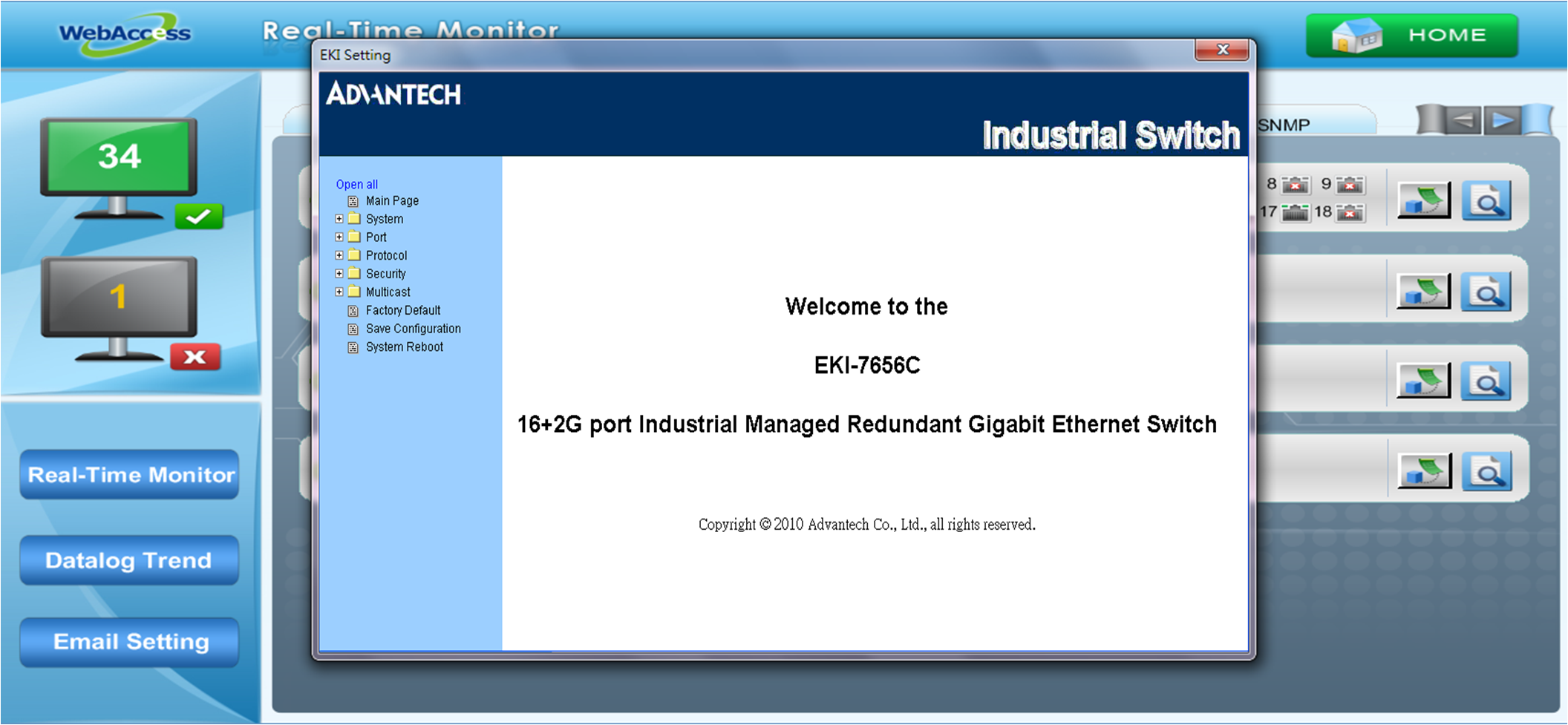The image size is (1568, 725).
Task: Click the Protocol folder icon
Action: pos(354,255)
